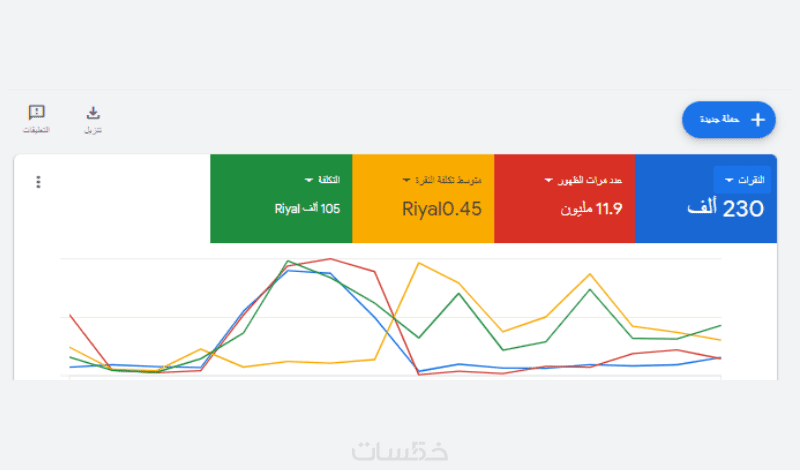
Task: Click the red line's highest peak in chart
Action: [329, 258]
